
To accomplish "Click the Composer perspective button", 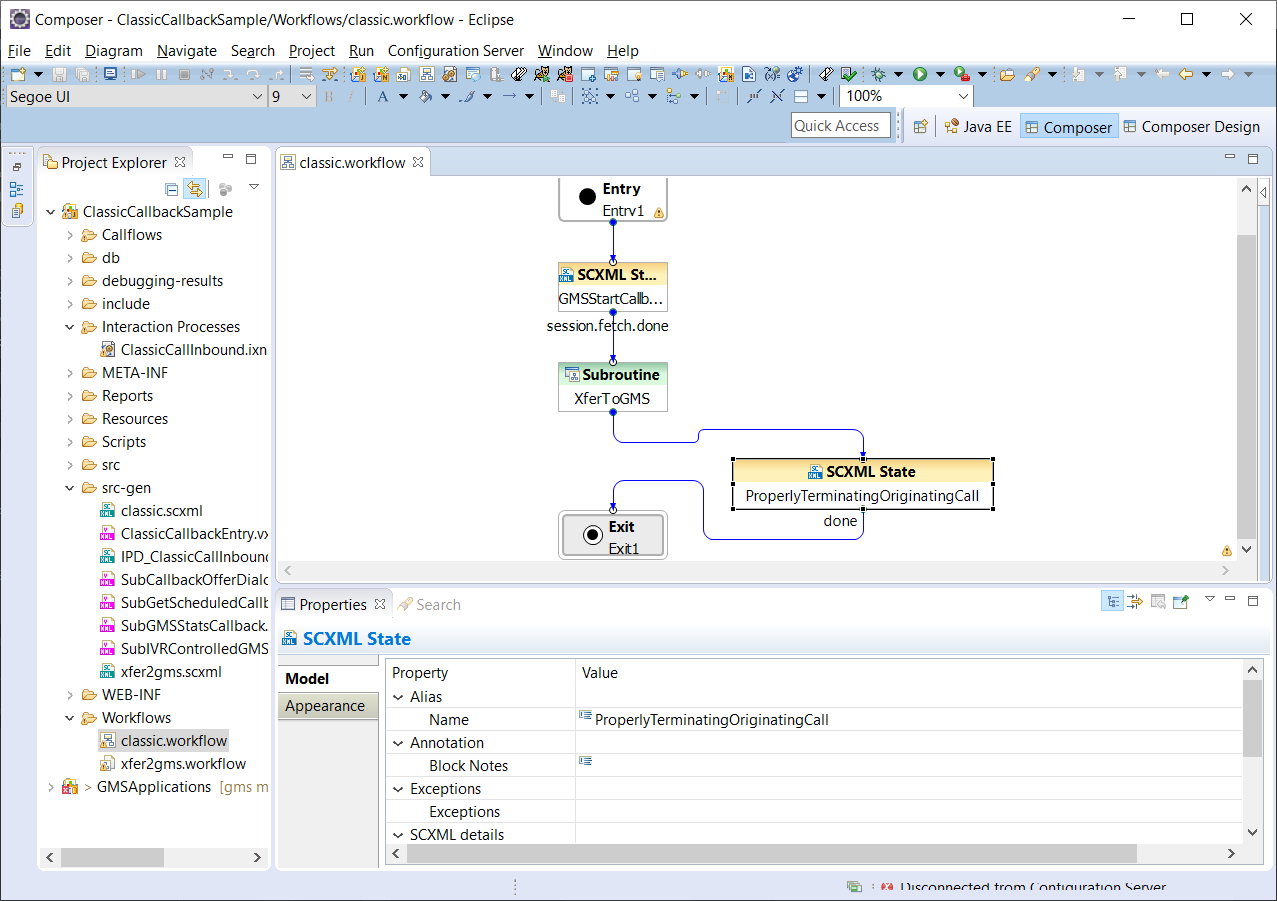I will (1068, 127).
